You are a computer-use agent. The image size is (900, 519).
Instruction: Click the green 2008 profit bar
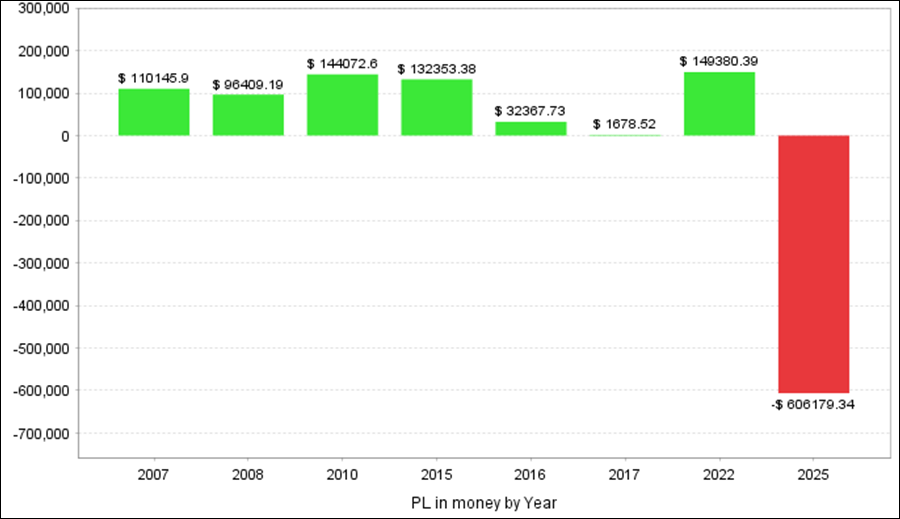[248, 115]
